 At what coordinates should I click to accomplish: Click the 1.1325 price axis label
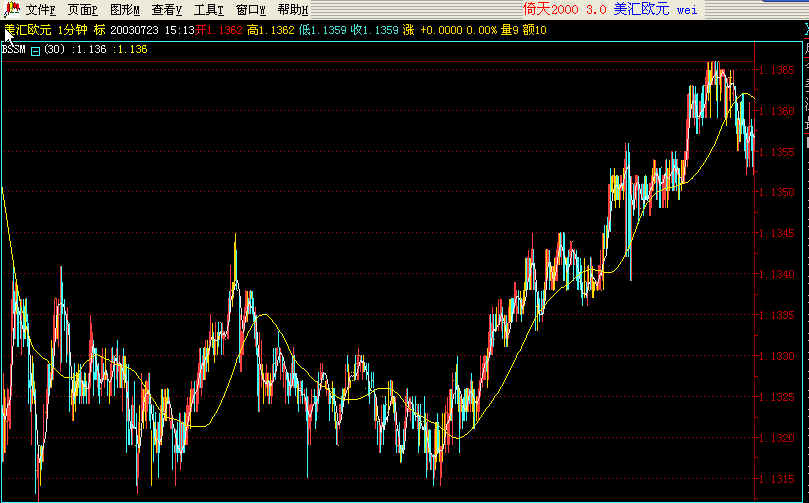point(777,397)
